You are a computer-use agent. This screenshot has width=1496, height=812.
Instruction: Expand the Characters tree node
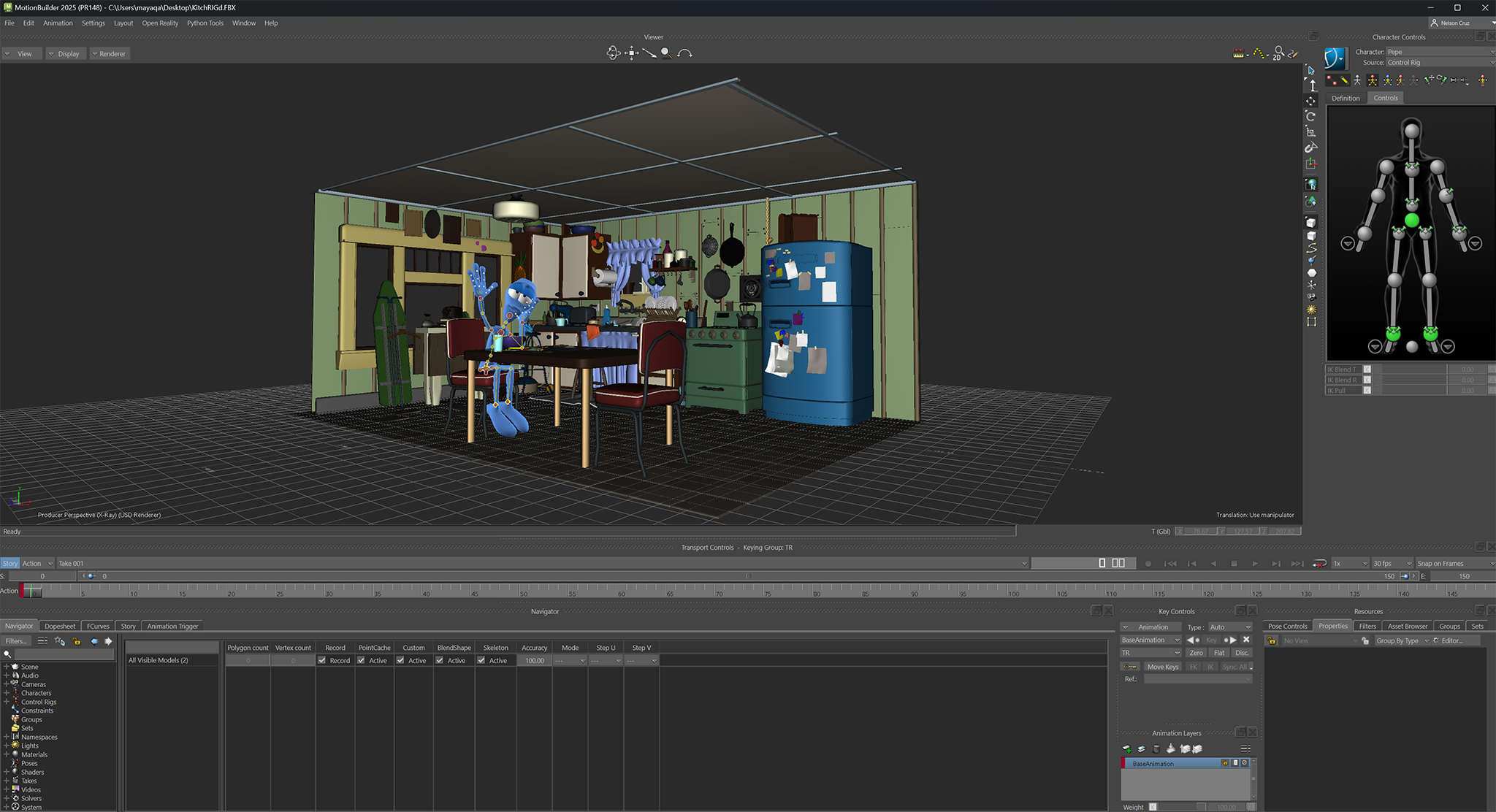7,693
